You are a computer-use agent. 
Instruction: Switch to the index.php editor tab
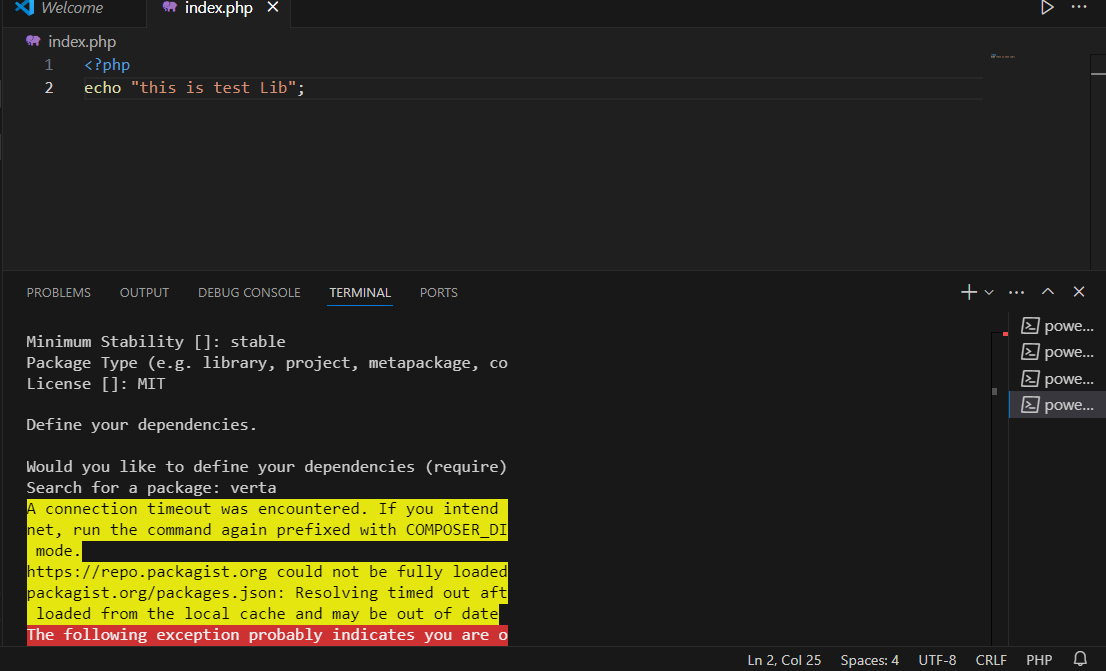218,8
